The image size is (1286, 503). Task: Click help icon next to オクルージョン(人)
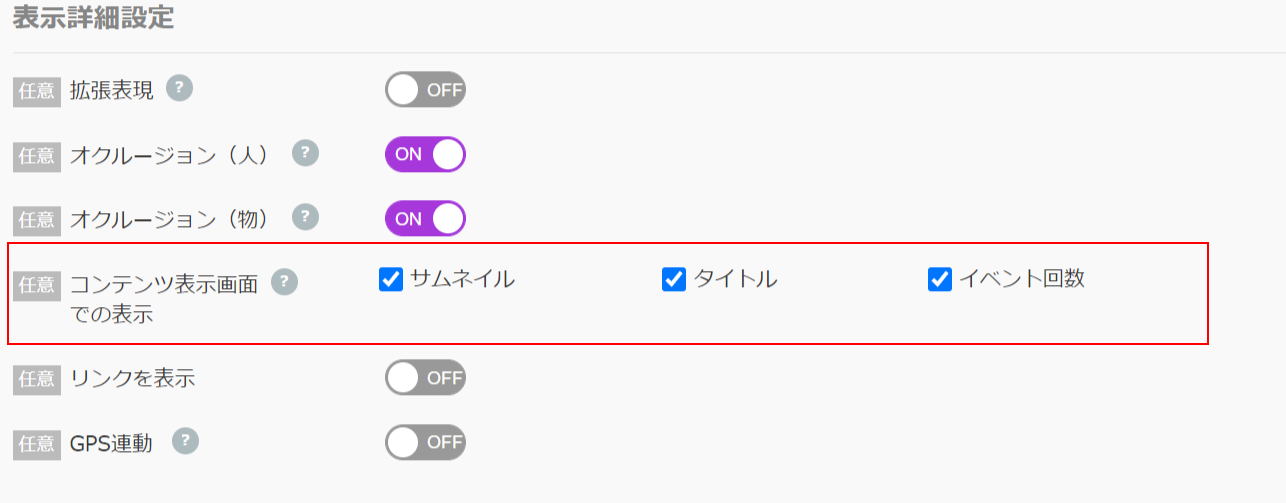pos(305,153)
